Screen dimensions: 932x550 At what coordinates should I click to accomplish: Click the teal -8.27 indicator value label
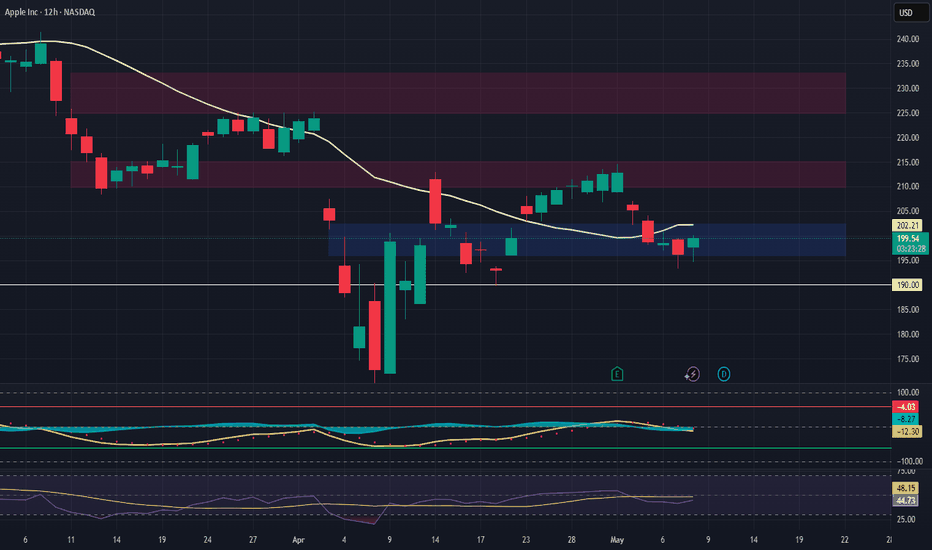(x=906, y=419)
